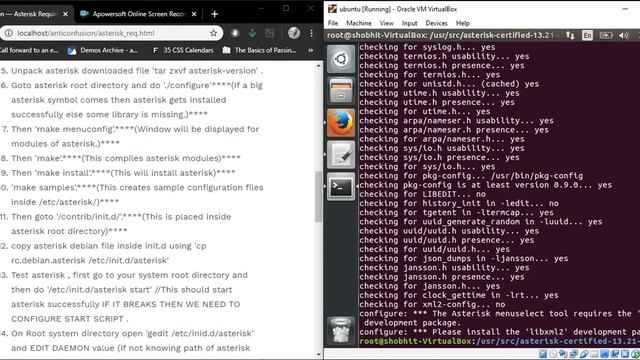Click the round white extension icon in the Chrome toolbar
This screenshot has height=360, width=640.
pos(235,33)
